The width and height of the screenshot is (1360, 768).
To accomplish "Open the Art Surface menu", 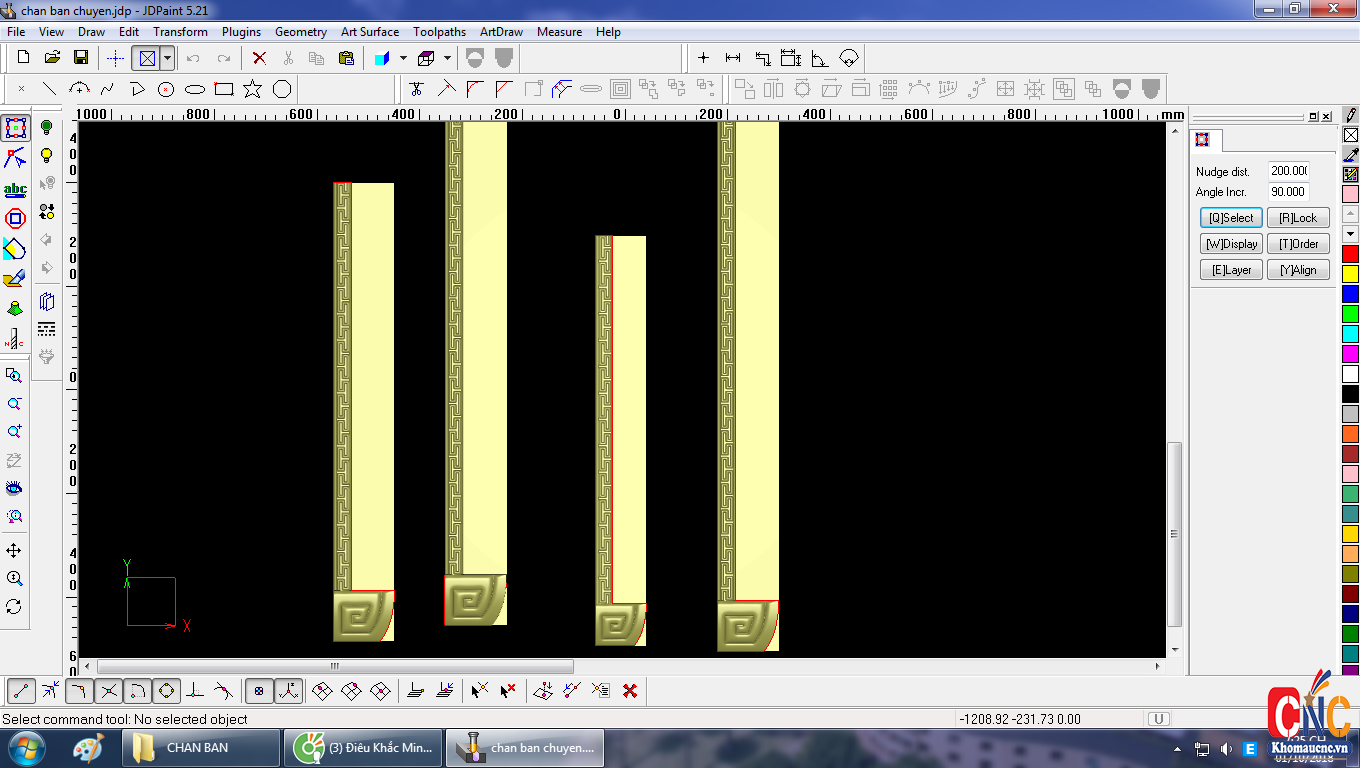I will click(x=369, y=32).
